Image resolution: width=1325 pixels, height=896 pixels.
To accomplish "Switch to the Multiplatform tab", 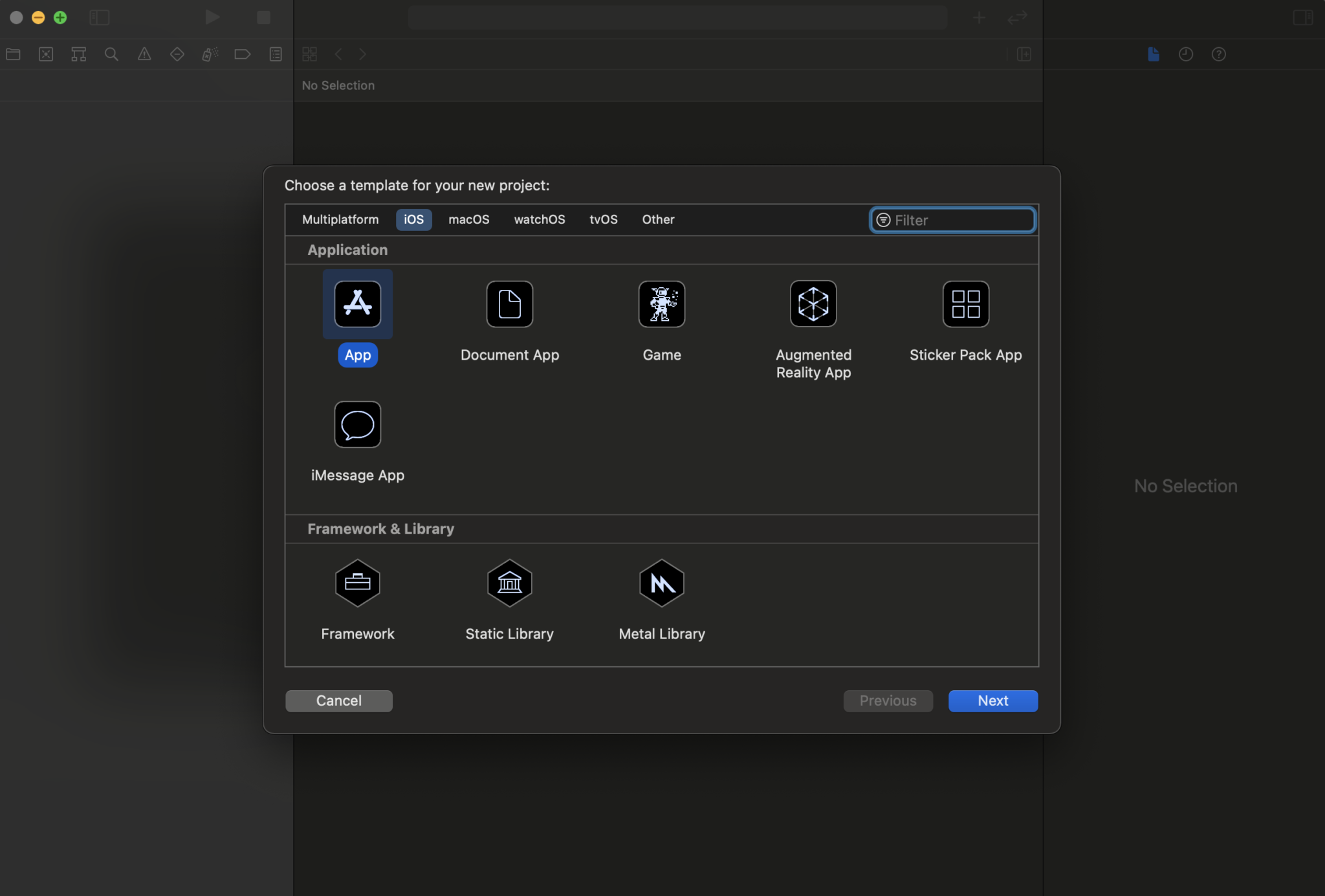I will pos(340,219).
